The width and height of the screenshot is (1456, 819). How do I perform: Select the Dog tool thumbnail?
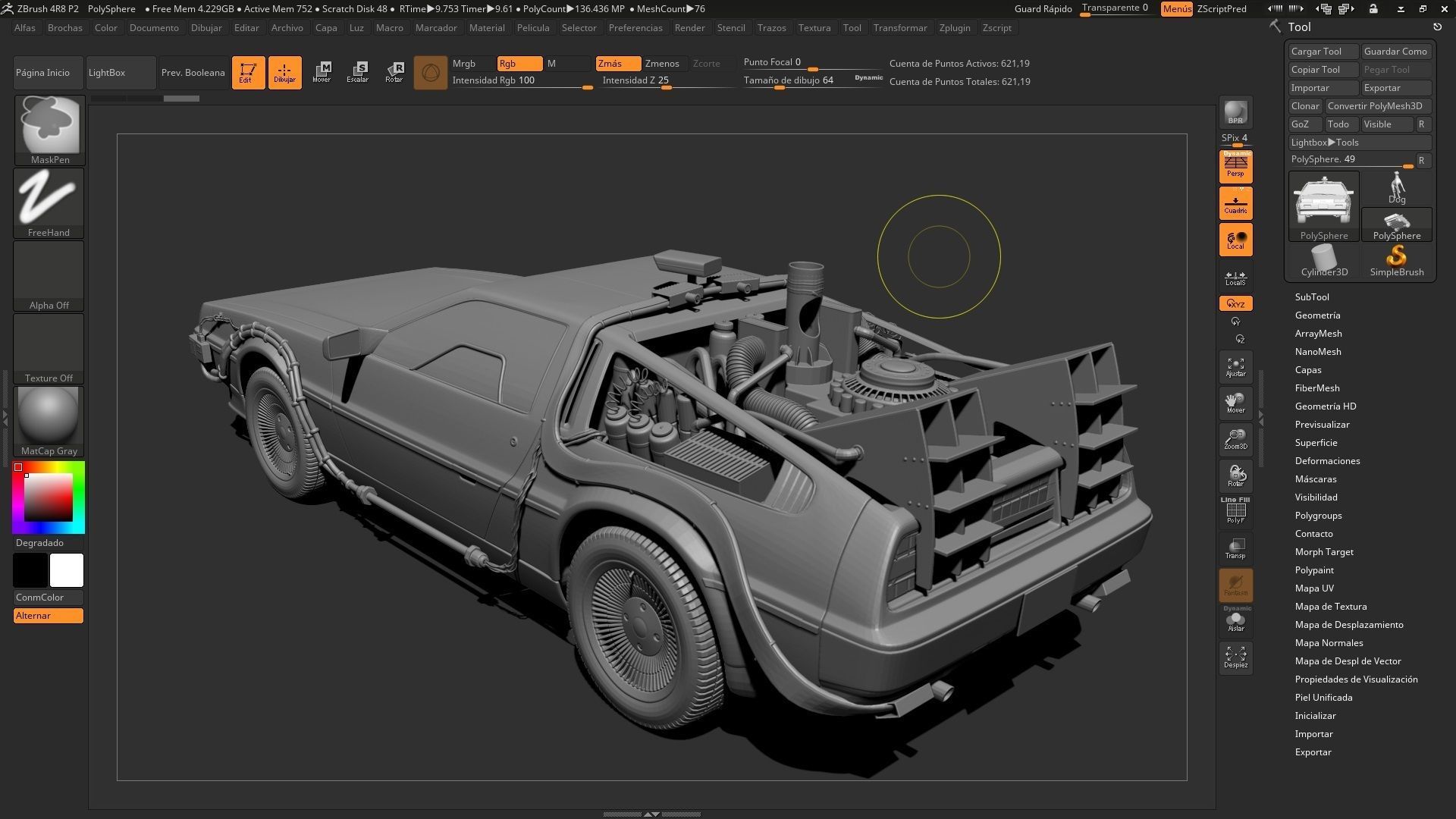click(1397, 188)
